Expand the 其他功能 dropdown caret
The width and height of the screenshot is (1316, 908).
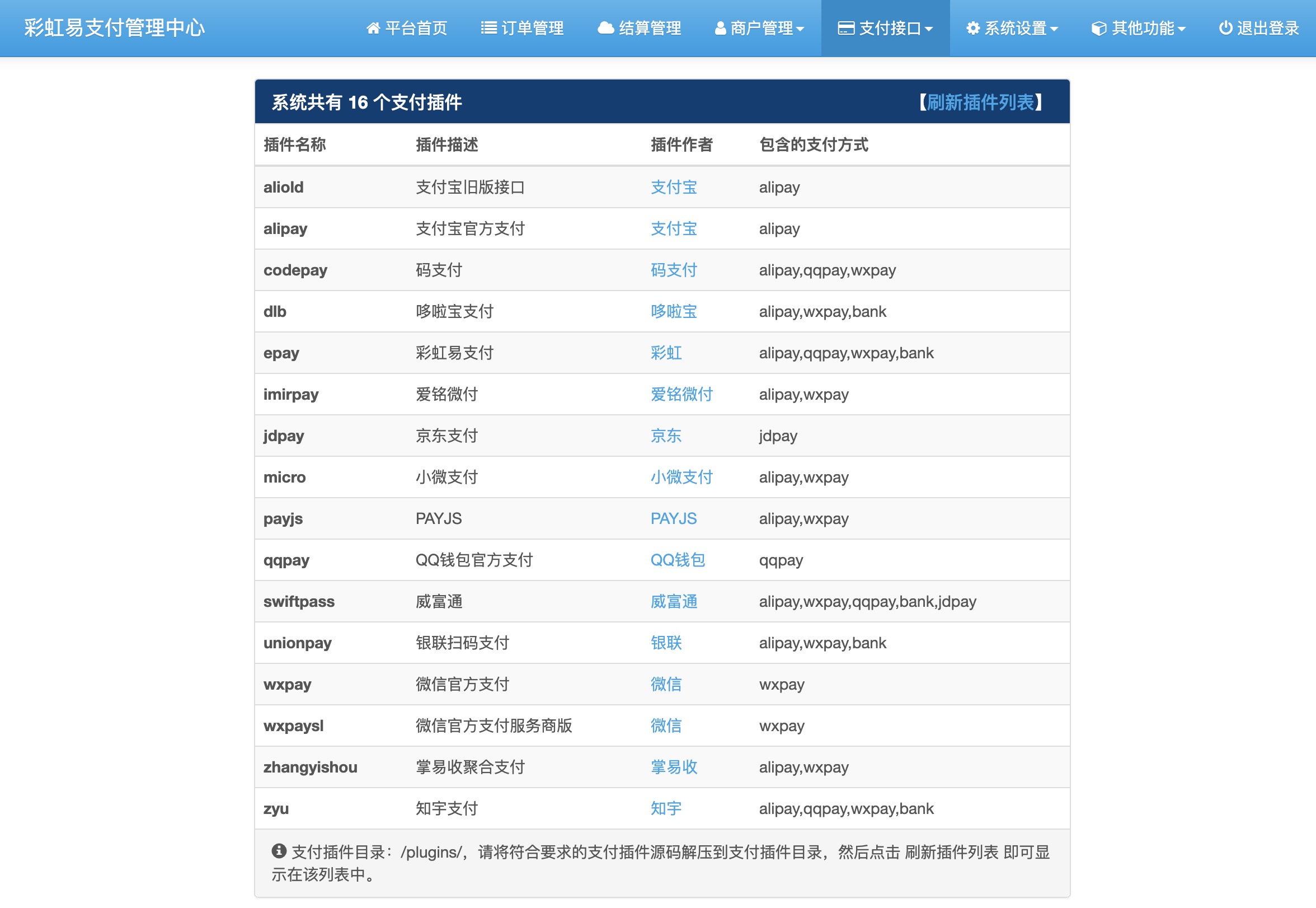click(1182, 29)
